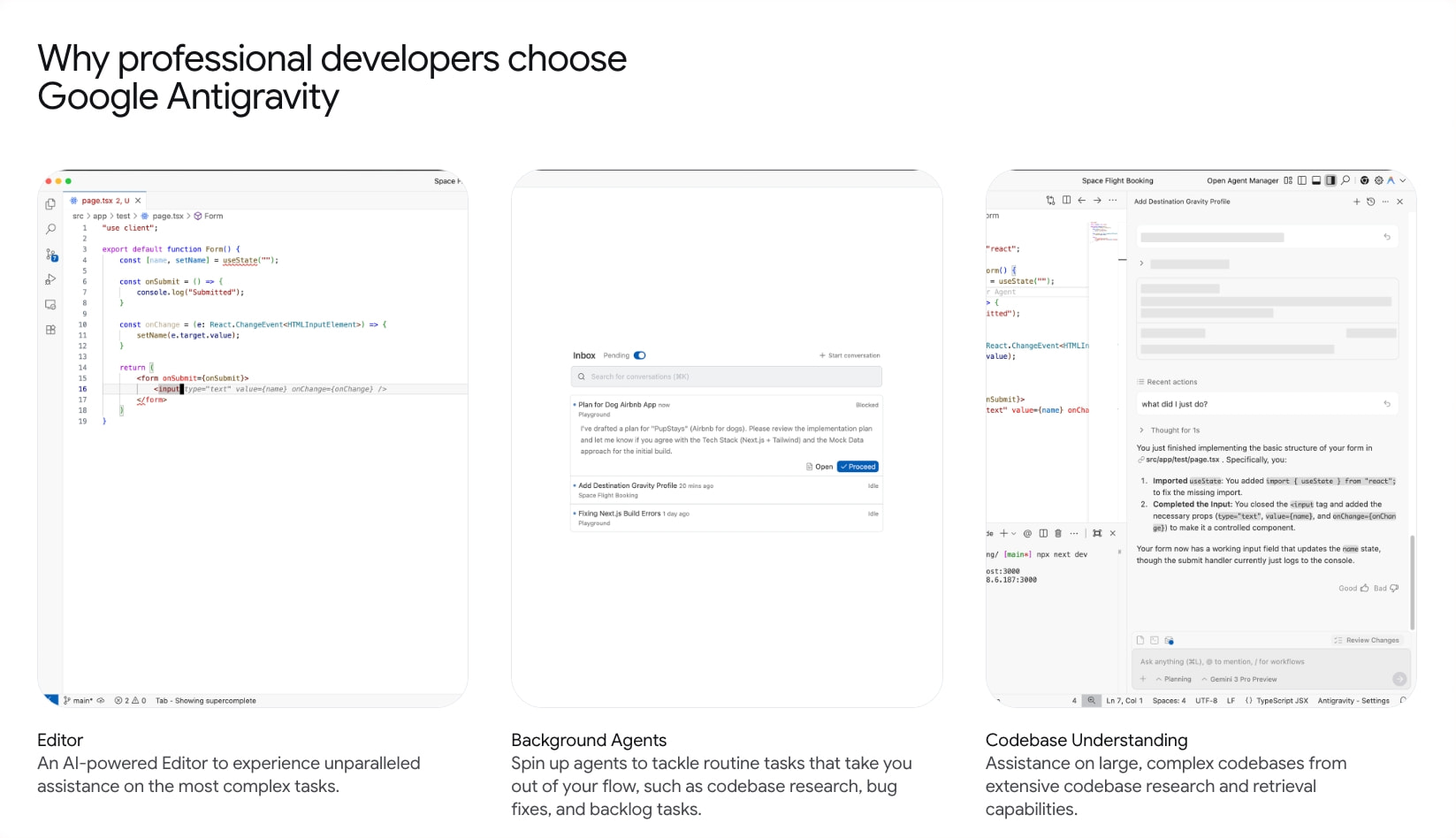The image size is (1456, 838).
Task: Open the Remote Explorer sidebar icon
Action: pyautogui.click(x=50, y=305)
